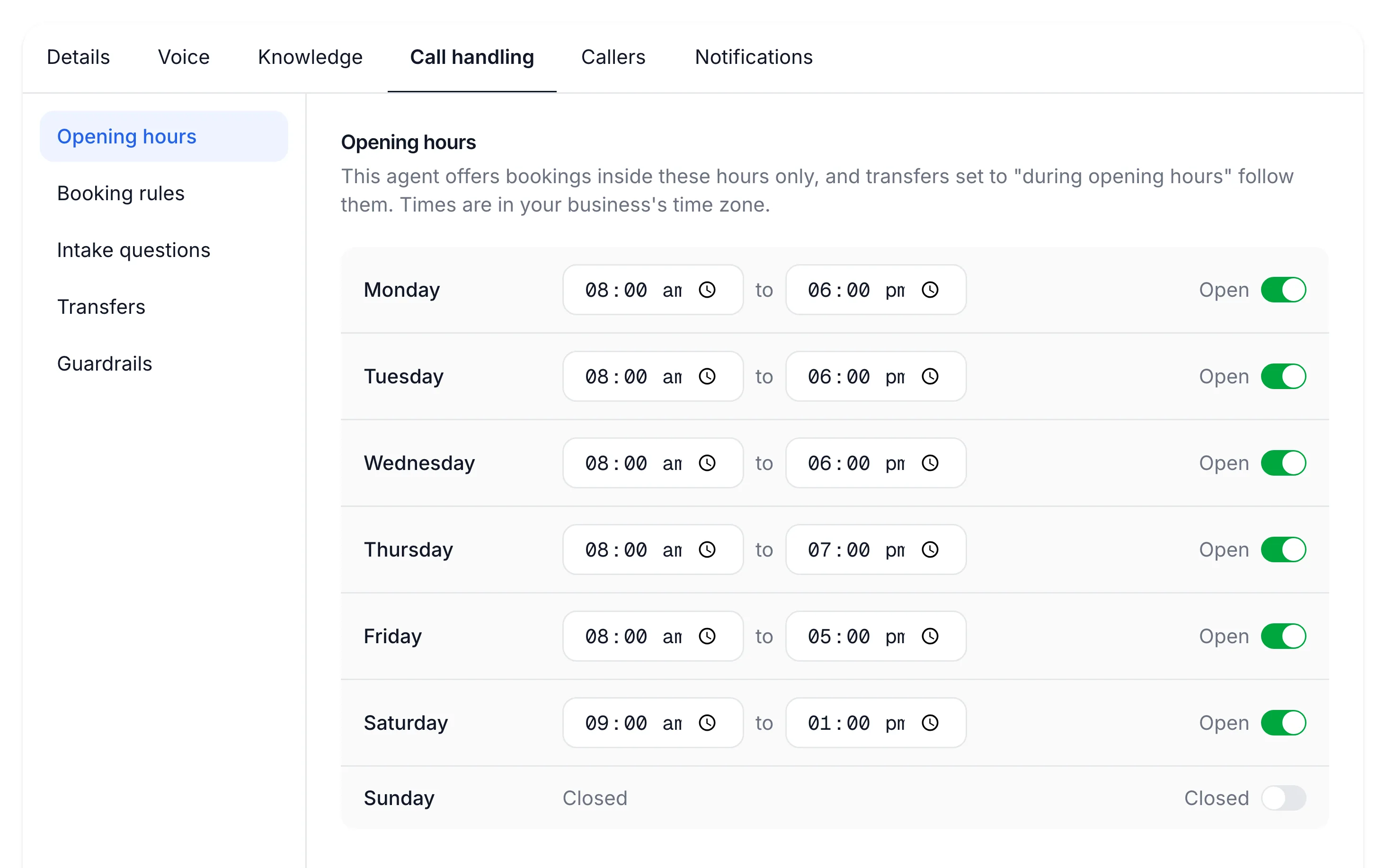Click the Friday 05:00 pm end time field
This screenshot has height=868, width=1386.
pos(876,636)
